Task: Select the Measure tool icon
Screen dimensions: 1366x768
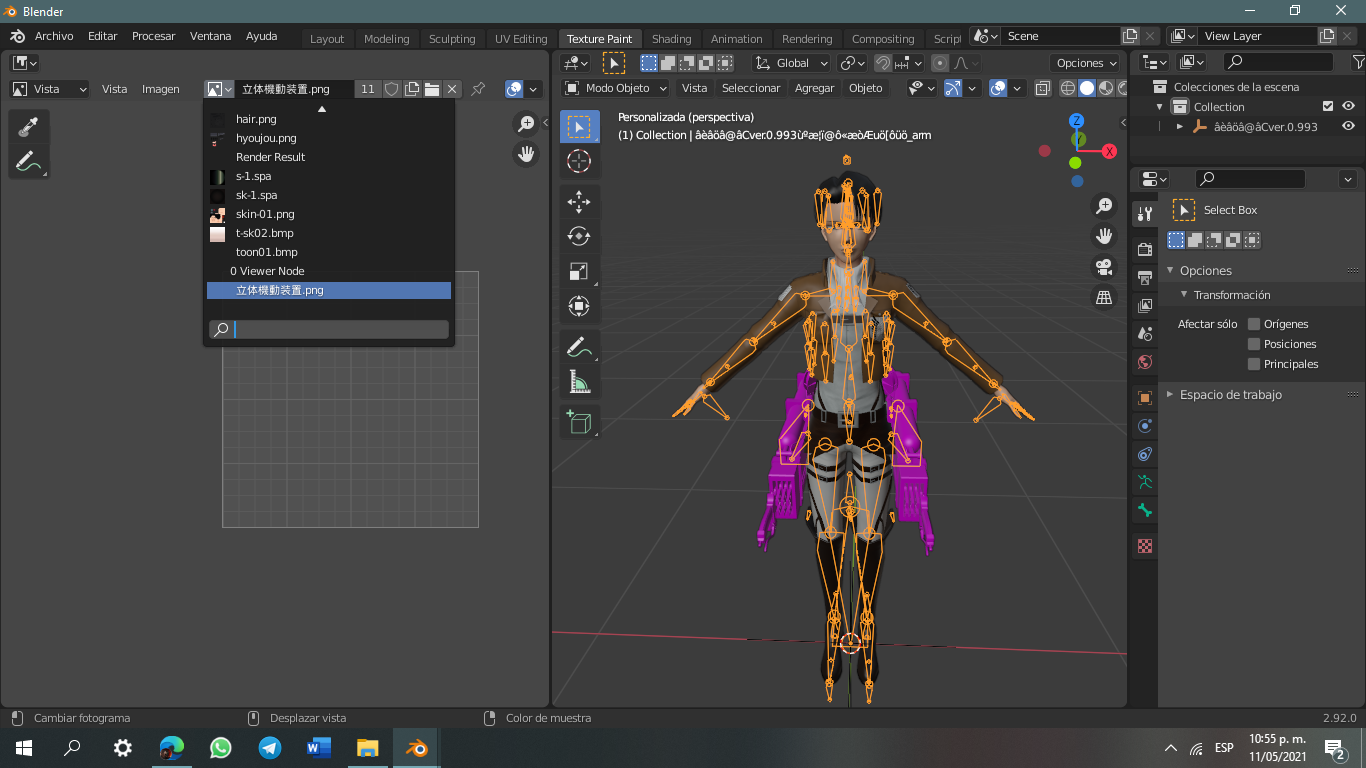Action: (579, 381)
